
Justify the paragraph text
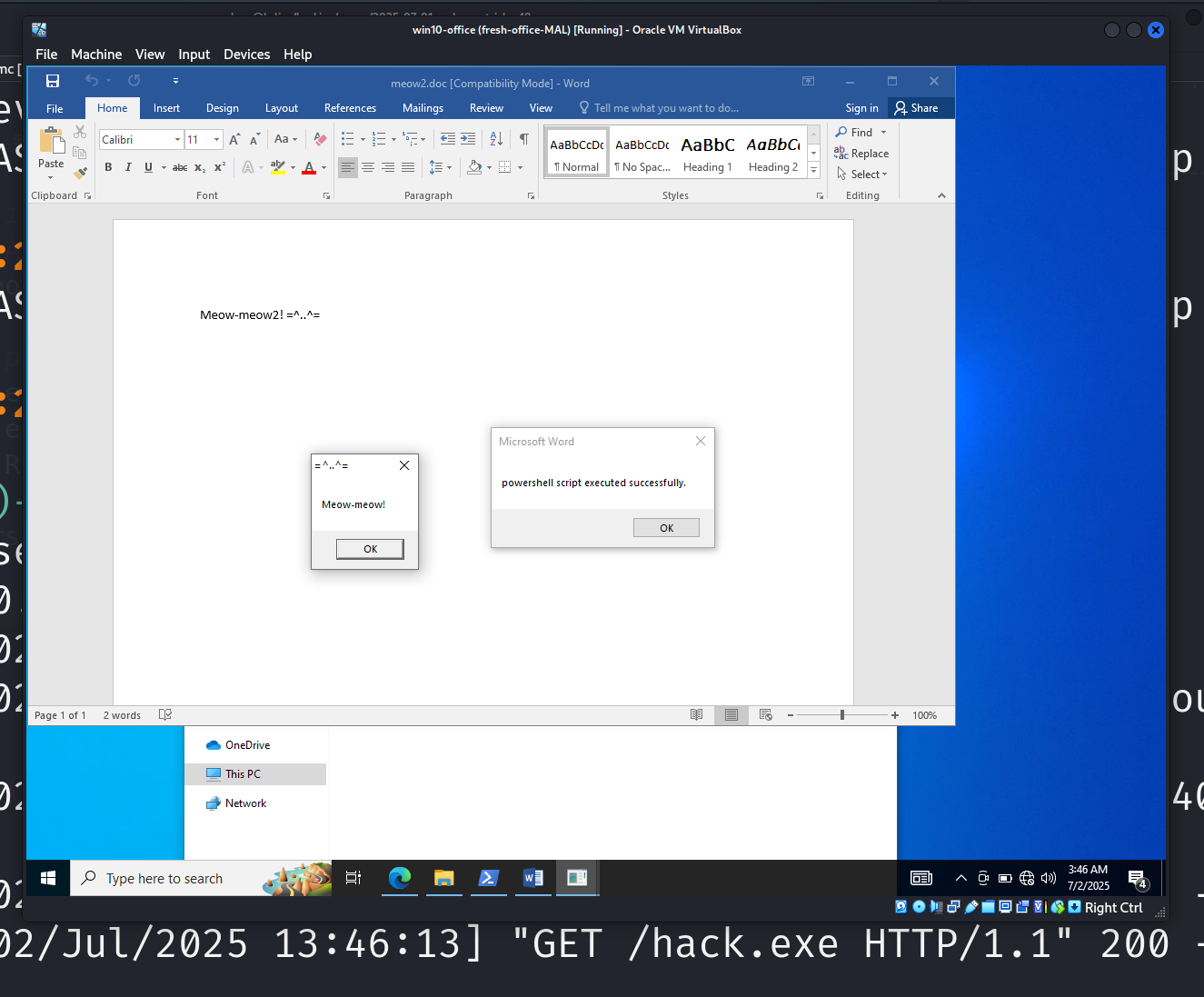pos(408,167)
